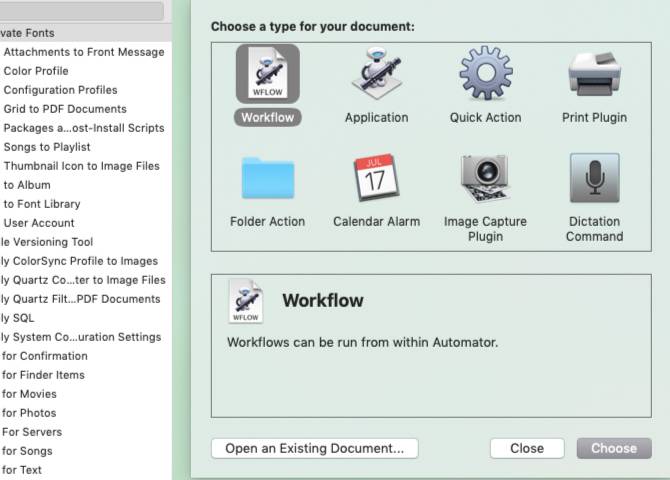Image resolution: width=670 pixels, height=480 pixels.
Task: Select the 'for Songs' action row
Action: [85, 451]
